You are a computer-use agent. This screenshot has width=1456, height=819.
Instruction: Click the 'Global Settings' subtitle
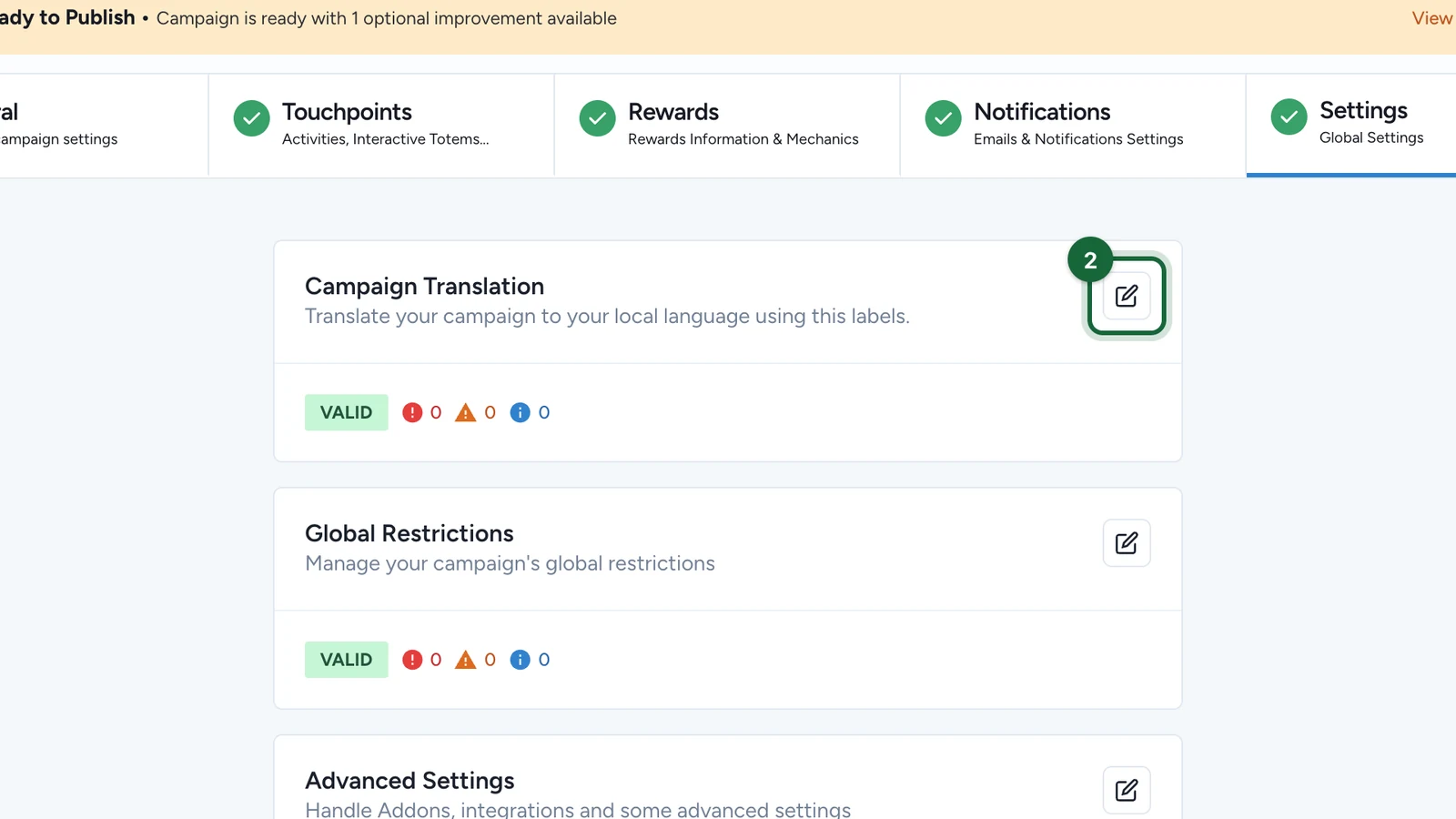tap(1371, 137)
